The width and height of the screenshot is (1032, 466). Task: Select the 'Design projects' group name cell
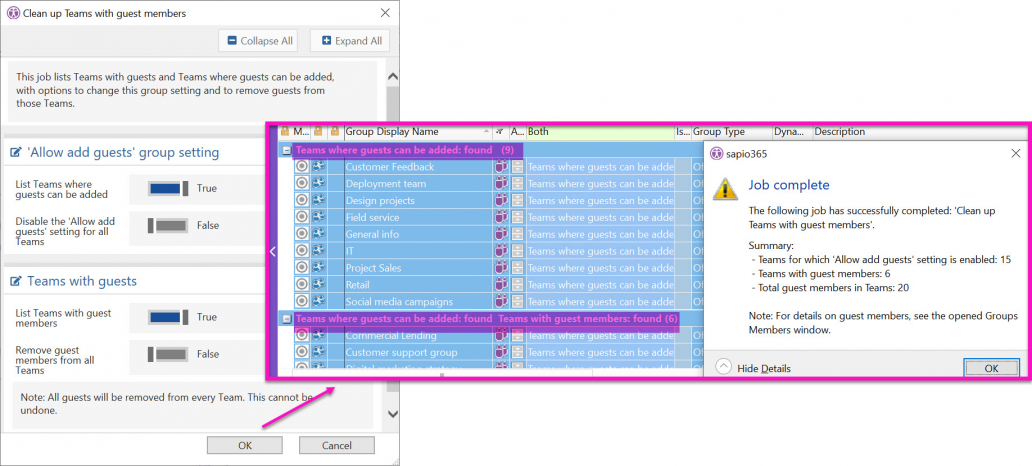pyautogui.click(x=419, y=201)
